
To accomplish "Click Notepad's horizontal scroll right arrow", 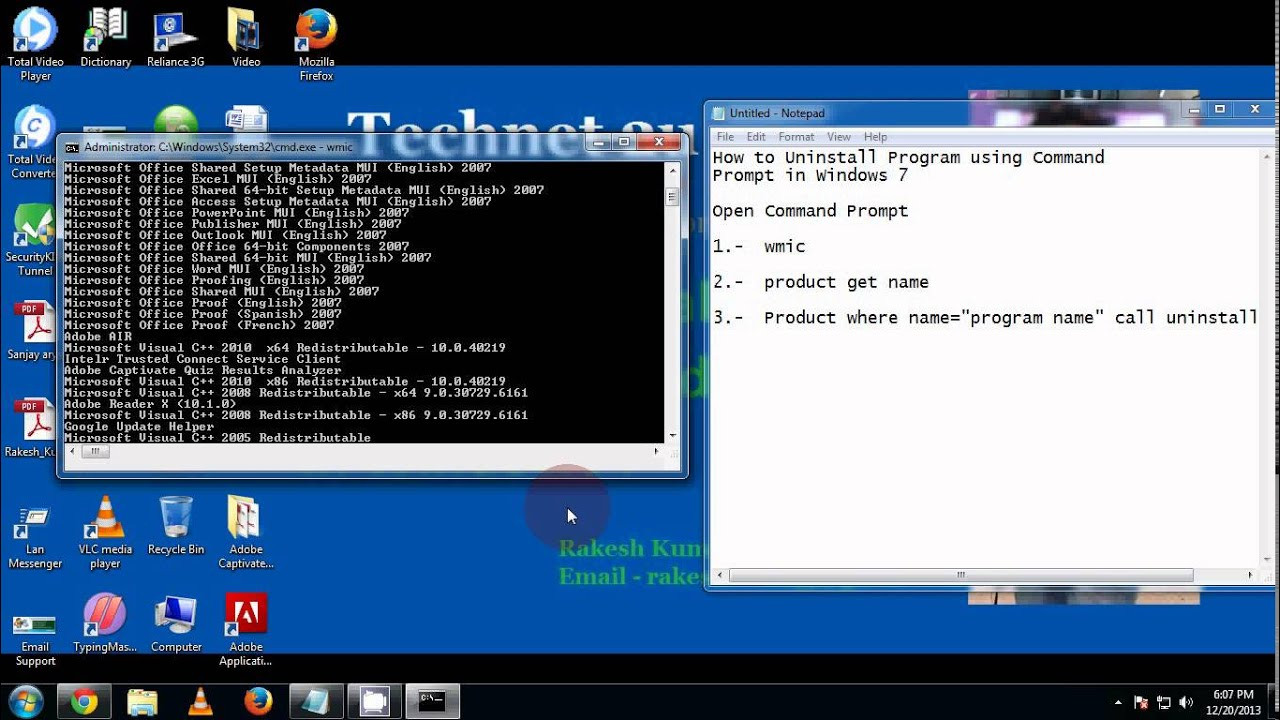I will (1251, 575).
